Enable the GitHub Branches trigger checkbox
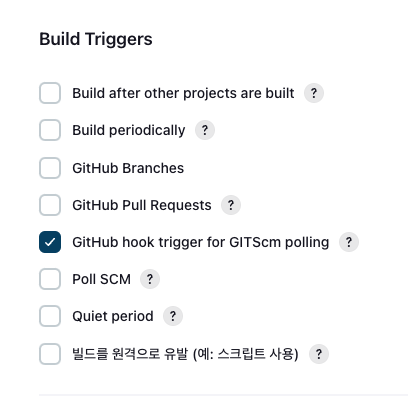The width and height of the screenshot is (408, 409). (x=50, y=168)
